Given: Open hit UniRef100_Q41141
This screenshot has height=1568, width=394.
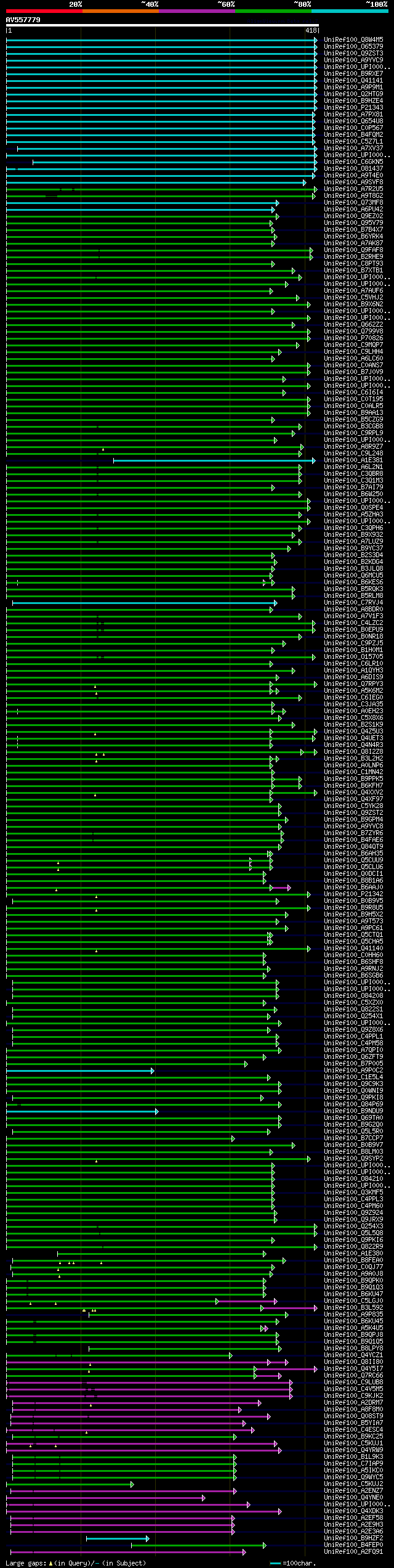Looking at the screenshot, I should click(353, 80).
